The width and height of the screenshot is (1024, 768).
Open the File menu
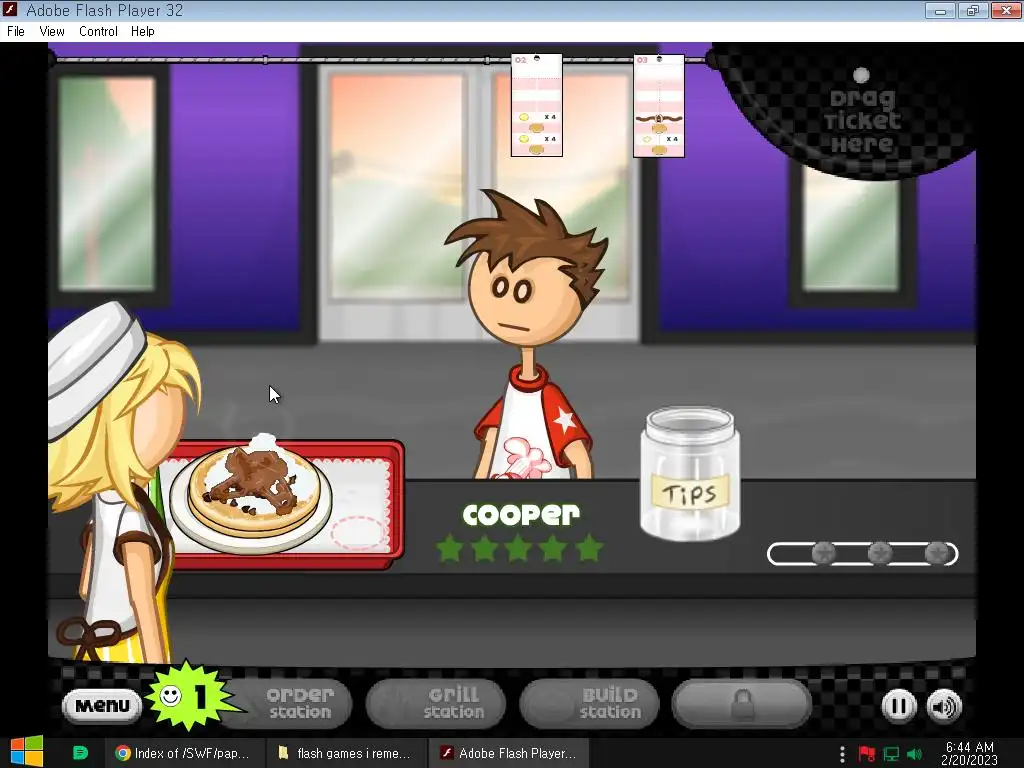pyautogui.click(x=16, y=31)
